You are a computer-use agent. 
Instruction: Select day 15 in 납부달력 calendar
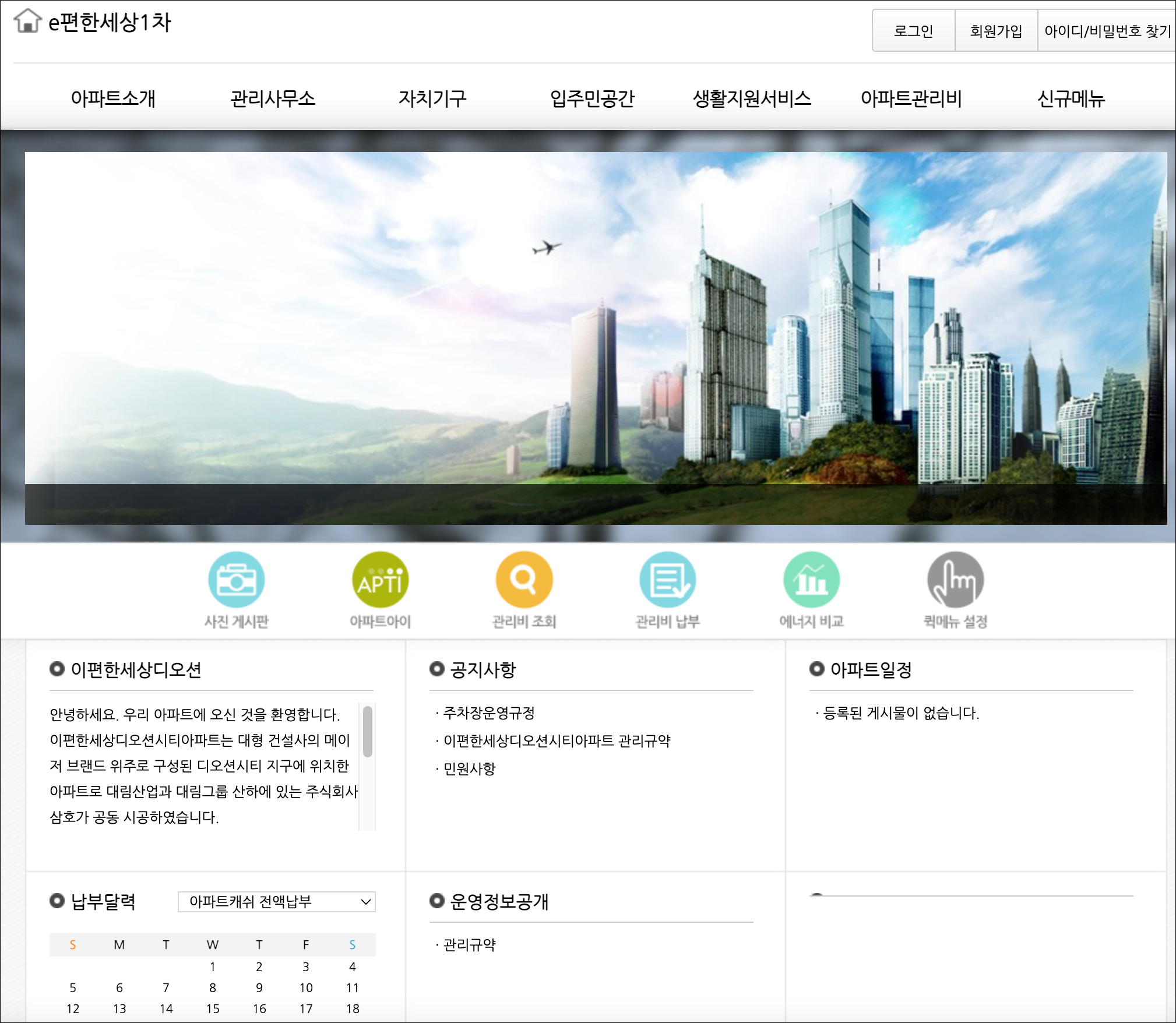click(x=213, y=1008)
